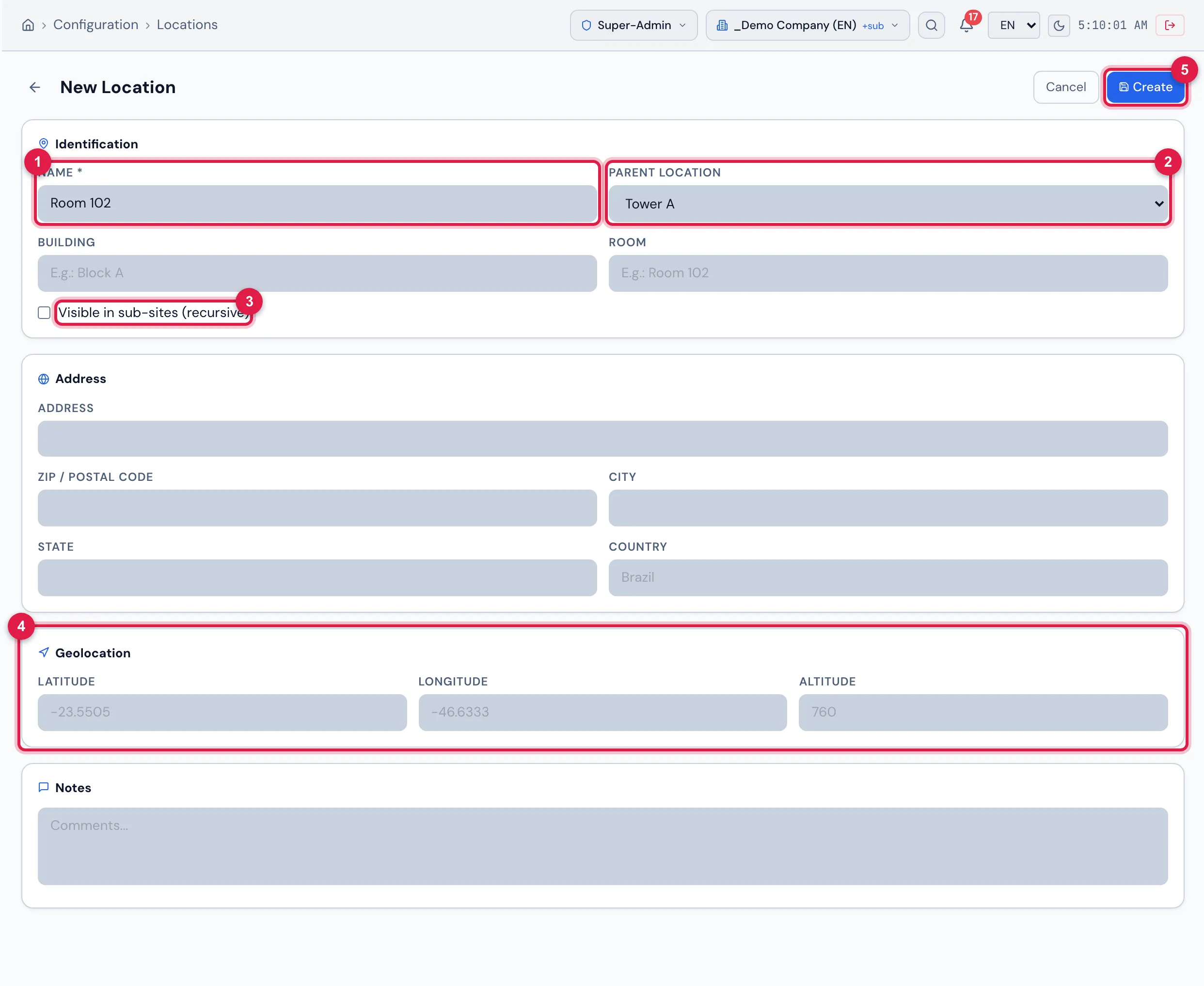This screenshot has height=986, width=1204.
Task: Open the search icon button
Action: click(x=932, y=25)
